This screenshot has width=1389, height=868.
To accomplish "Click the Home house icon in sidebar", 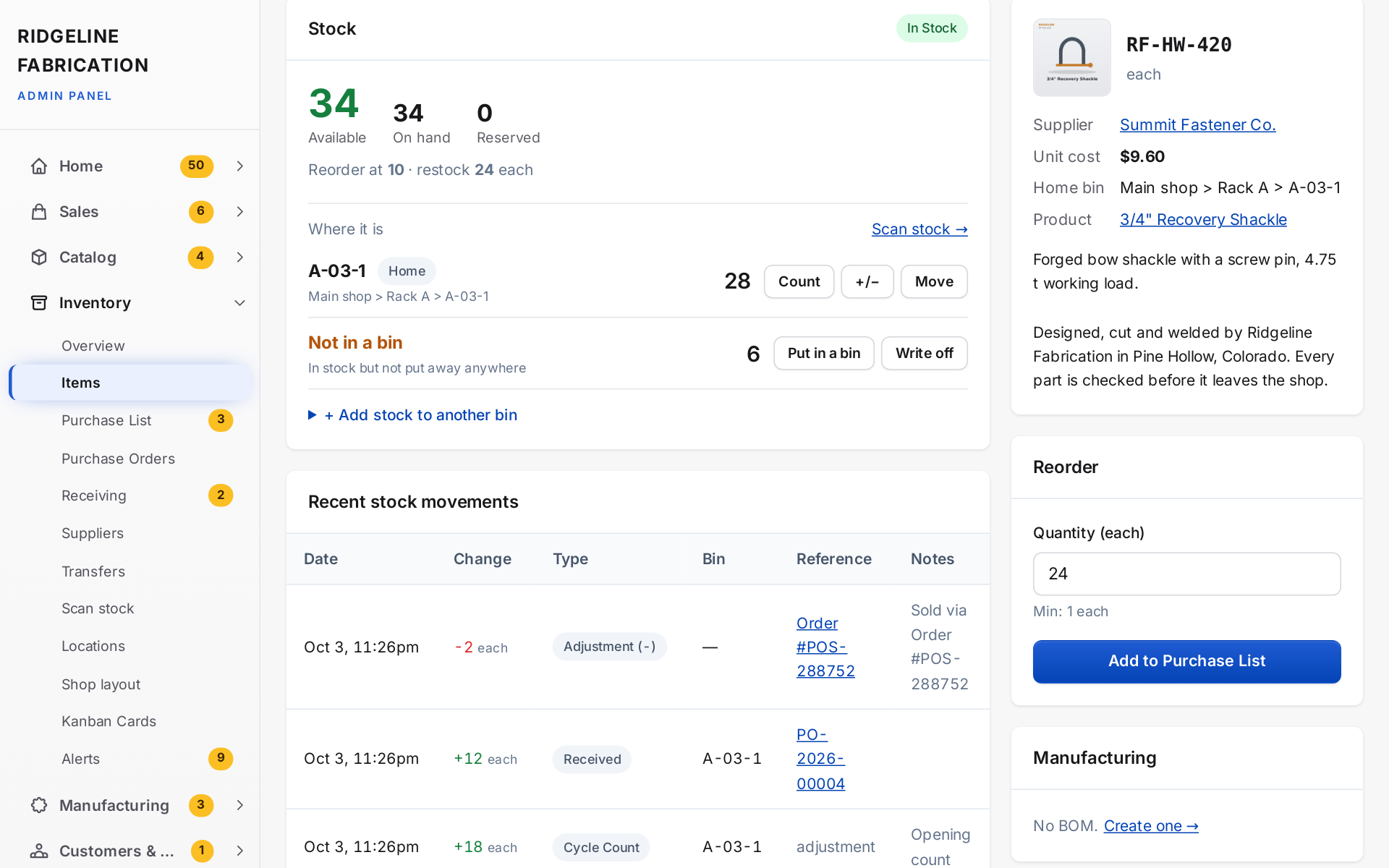I will (39, 166).
